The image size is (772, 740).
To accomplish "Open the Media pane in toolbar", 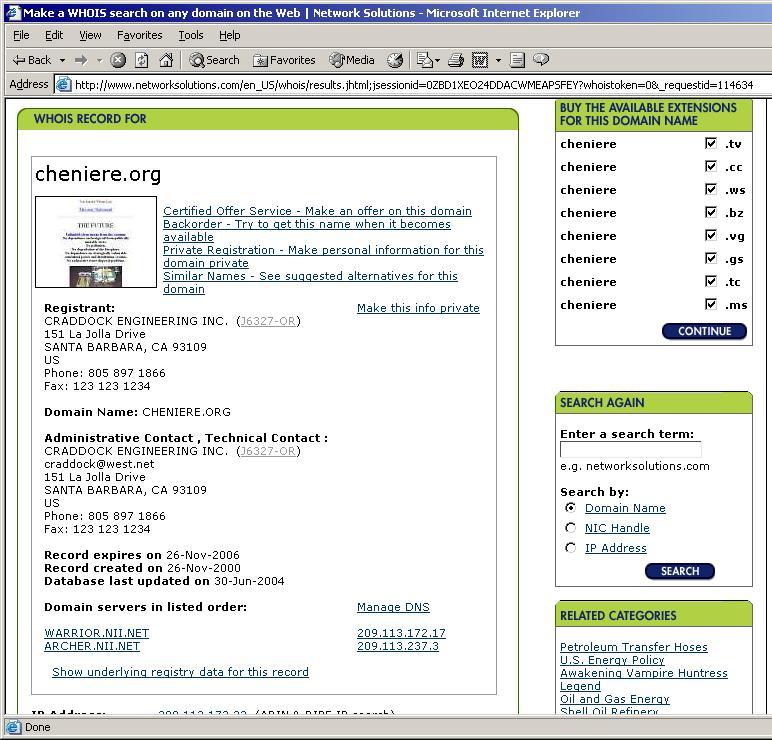I will 352,60.
